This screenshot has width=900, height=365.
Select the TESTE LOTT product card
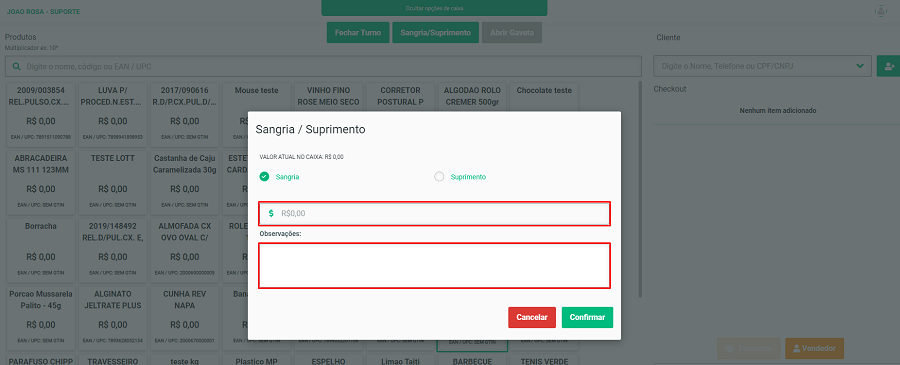pyautogui.click(x=112, y=181)
